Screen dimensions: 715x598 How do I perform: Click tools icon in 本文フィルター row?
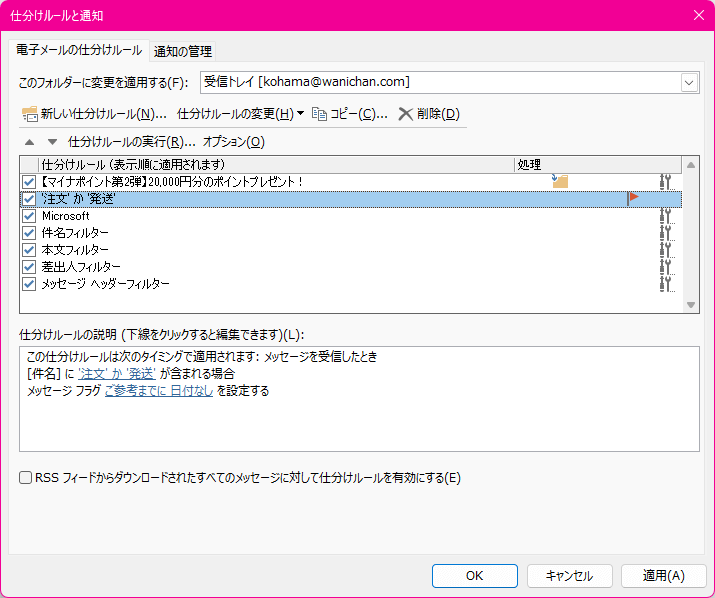667,250
